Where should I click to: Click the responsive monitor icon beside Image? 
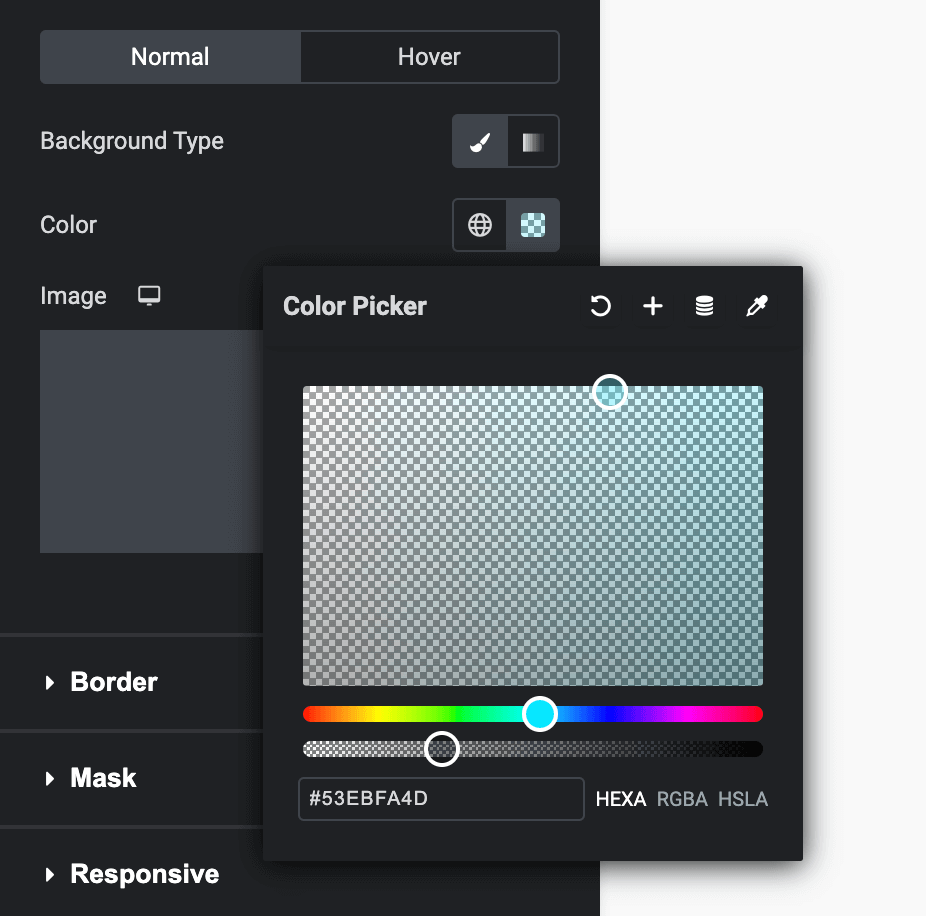pyautogui.click(x=149, y=296)
